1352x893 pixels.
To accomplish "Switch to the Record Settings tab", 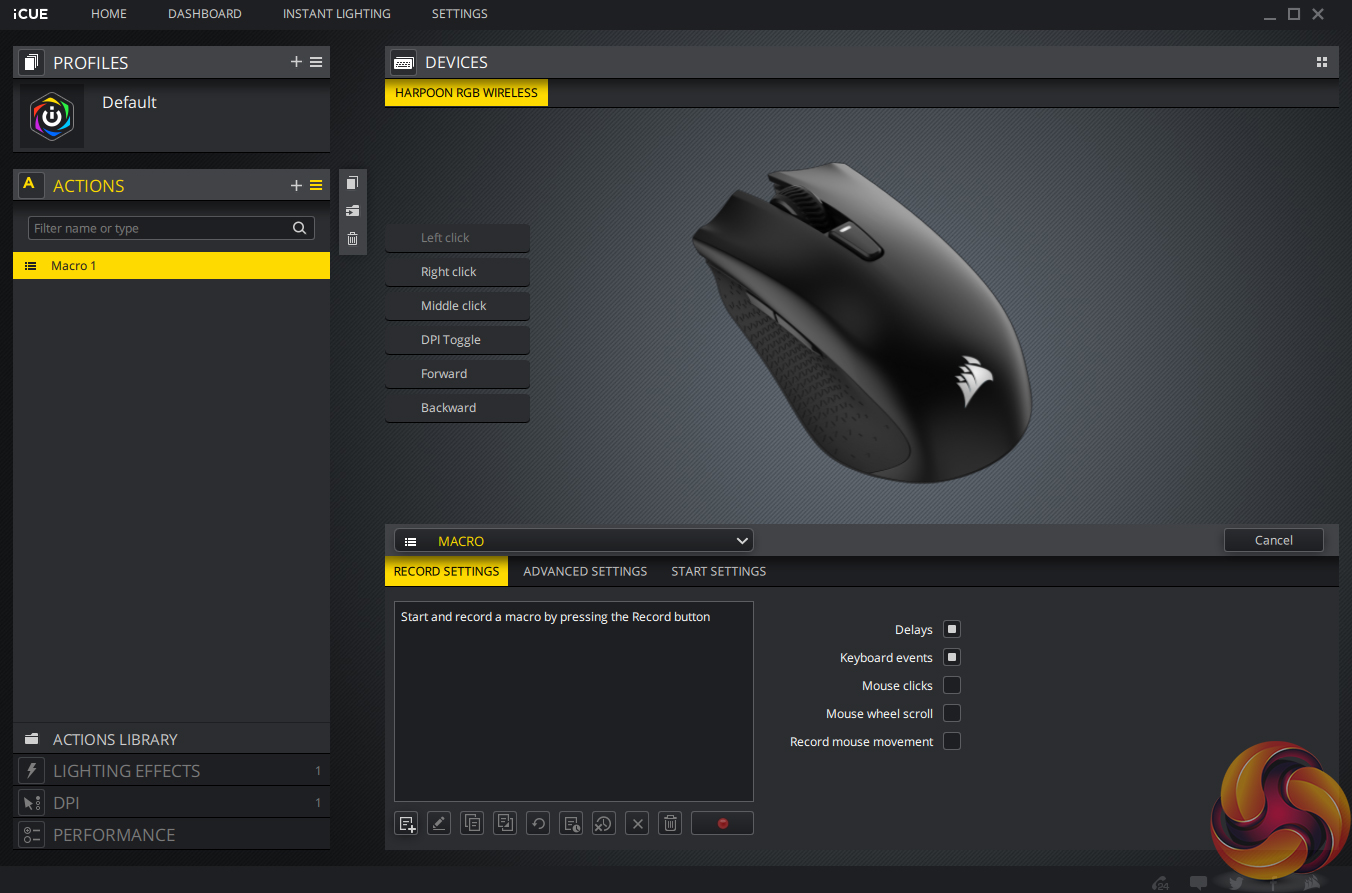I will (446, 571).
